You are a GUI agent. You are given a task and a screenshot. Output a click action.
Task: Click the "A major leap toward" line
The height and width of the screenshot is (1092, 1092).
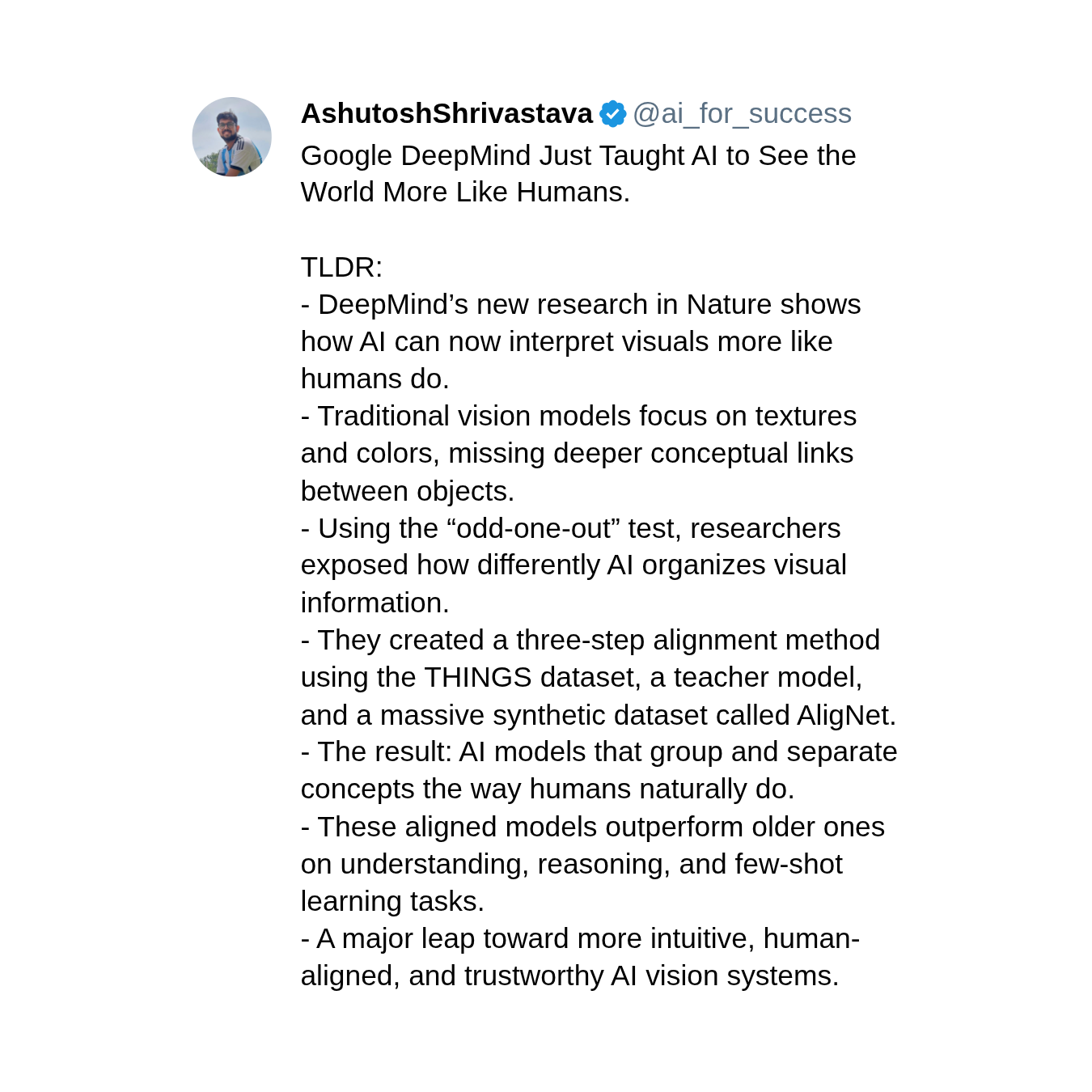tap(580, 938)
